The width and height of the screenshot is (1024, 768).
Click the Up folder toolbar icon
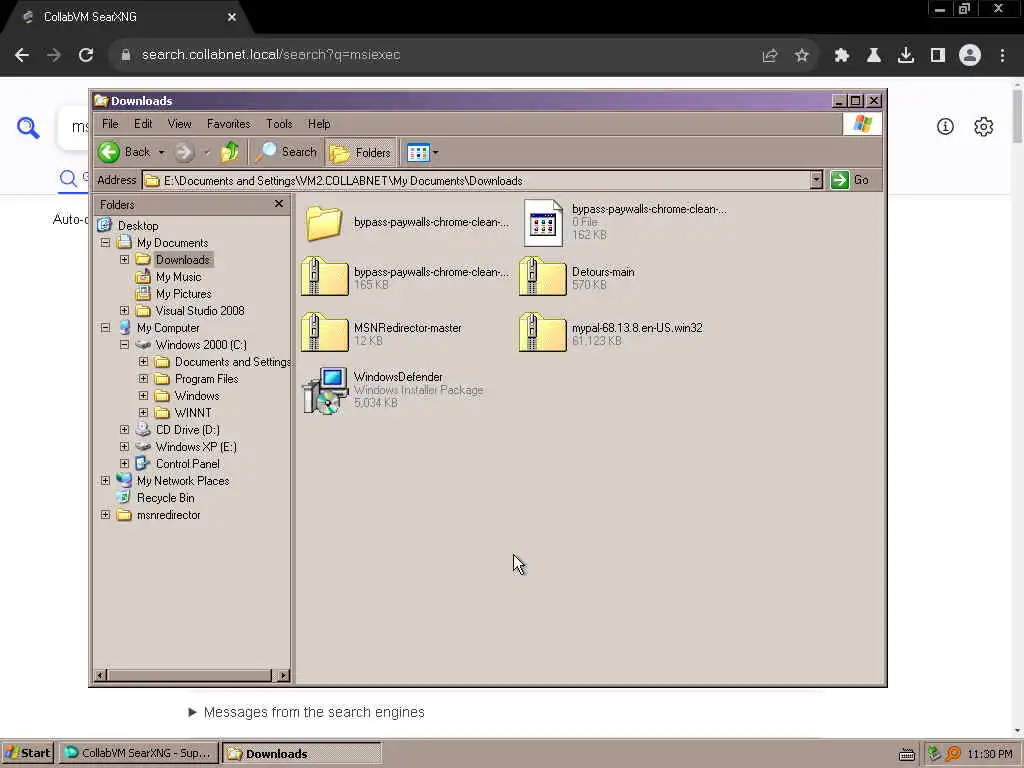[x=229, y=152]
